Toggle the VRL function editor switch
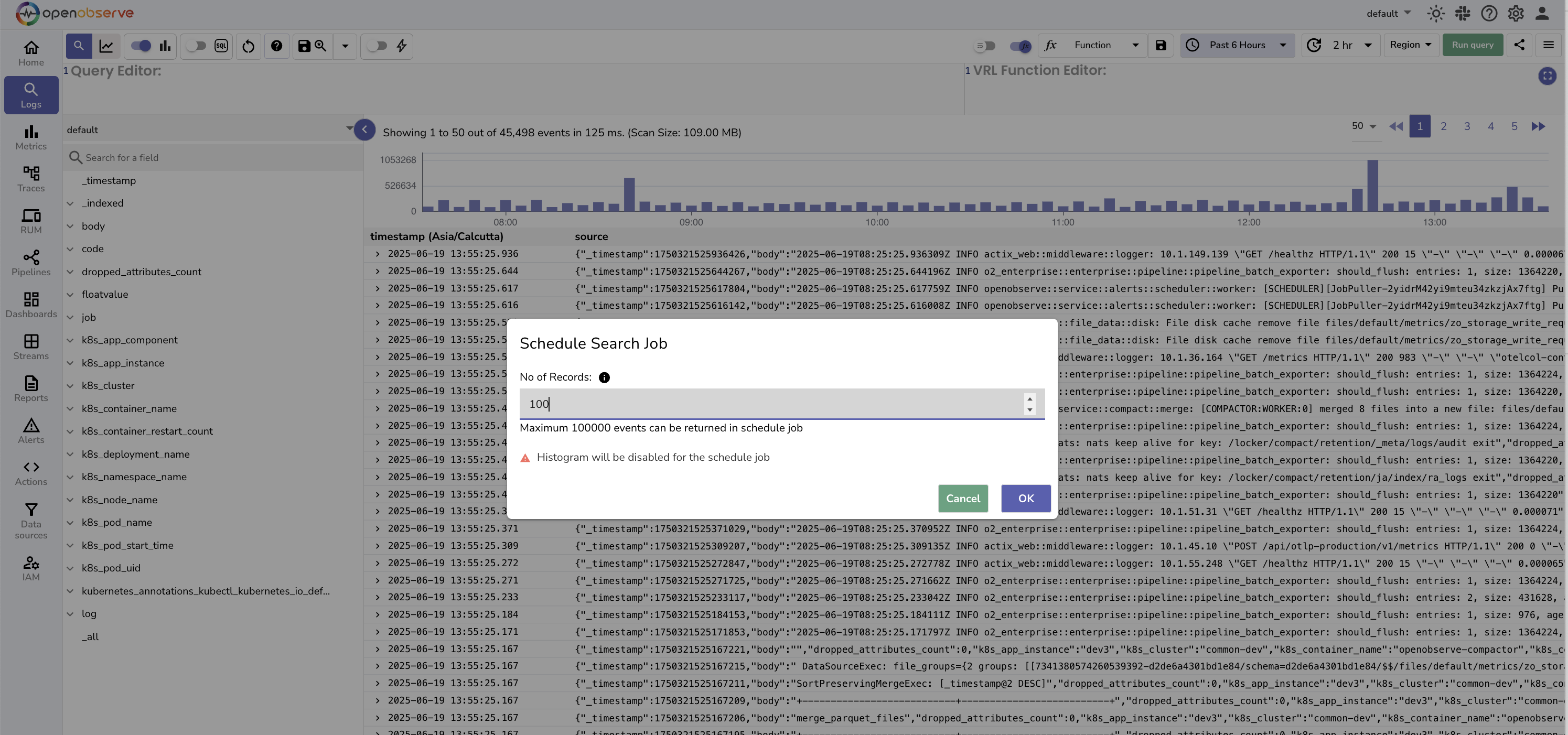 click(x=1020, y=46)
